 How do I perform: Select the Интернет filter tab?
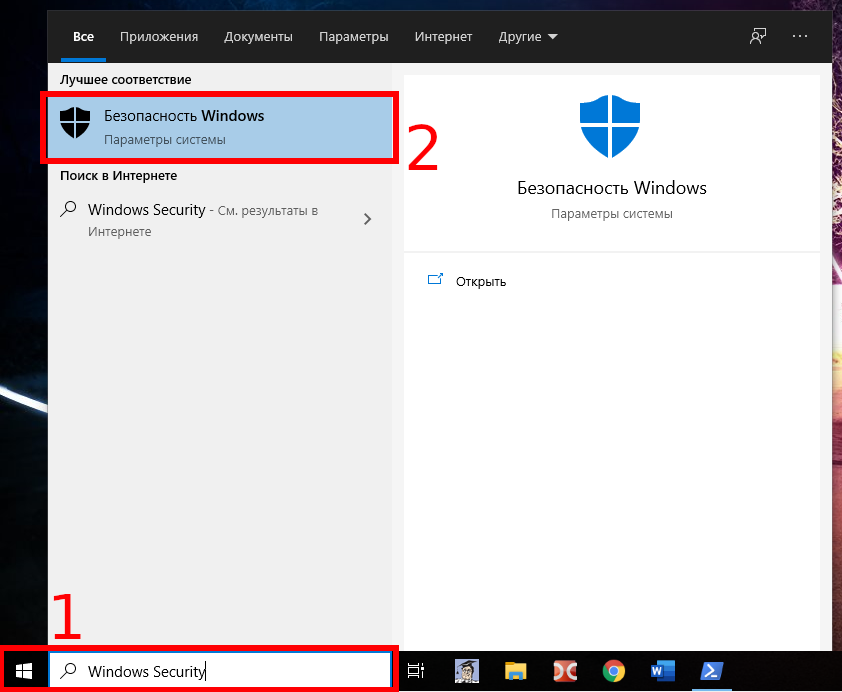coord(443,37)
